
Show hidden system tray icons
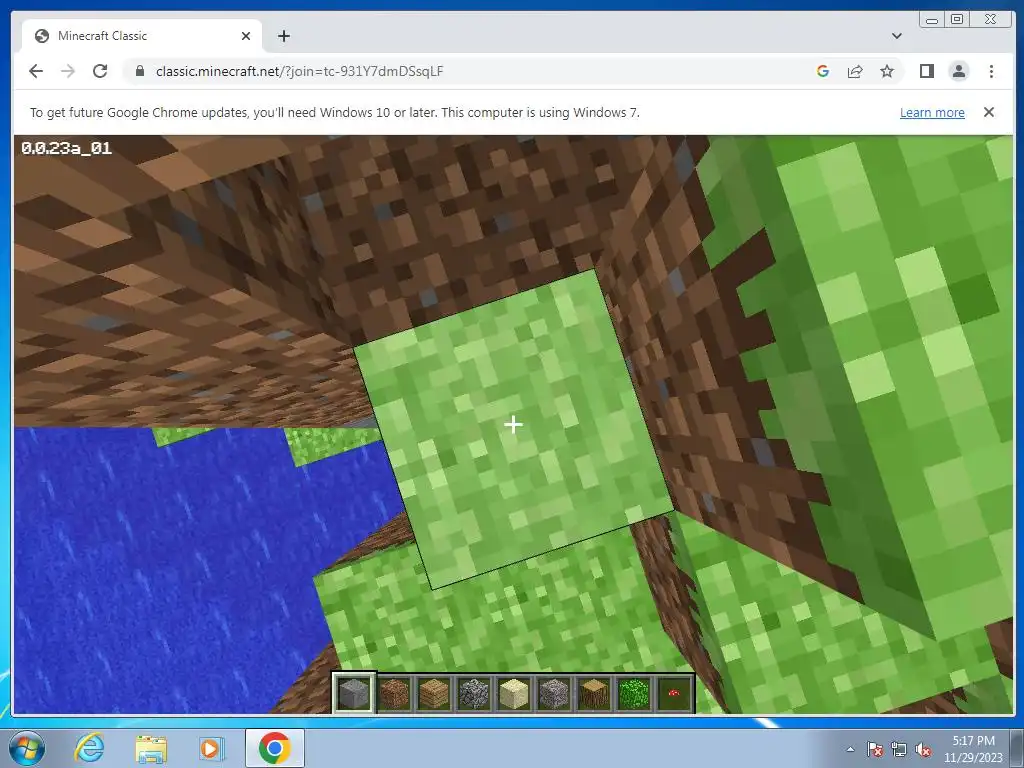[850, 749]
